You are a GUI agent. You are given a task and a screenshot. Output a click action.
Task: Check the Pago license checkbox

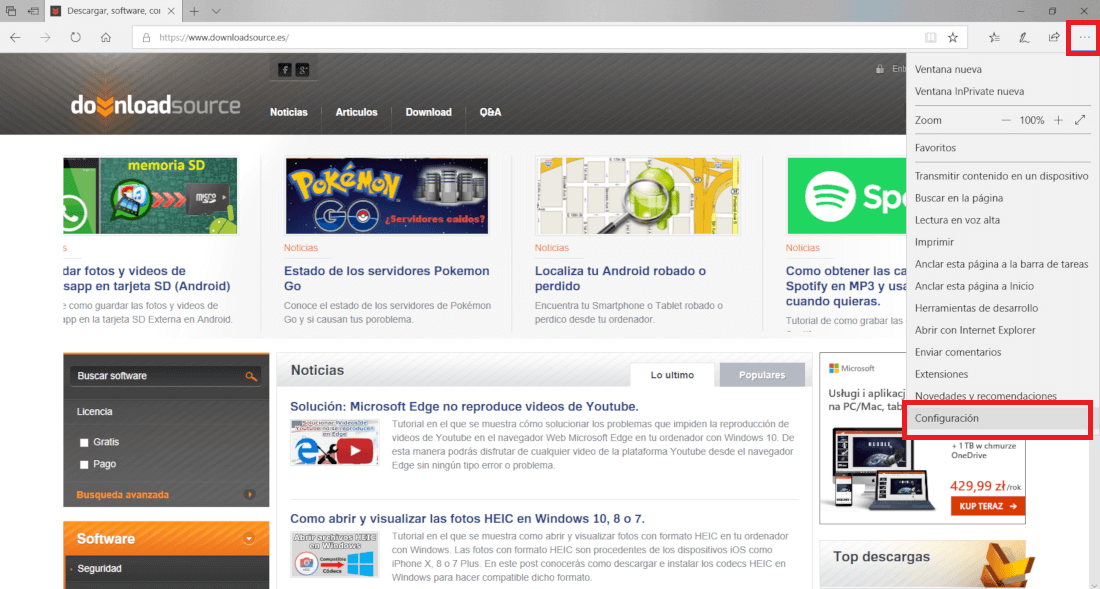pyautogui.click(x=84, y=464)
